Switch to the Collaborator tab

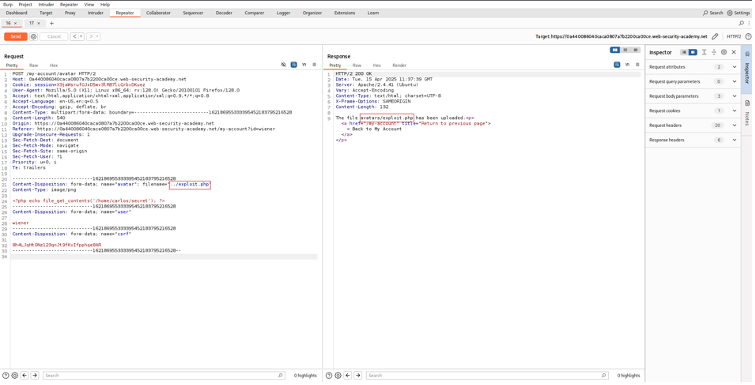158,13
